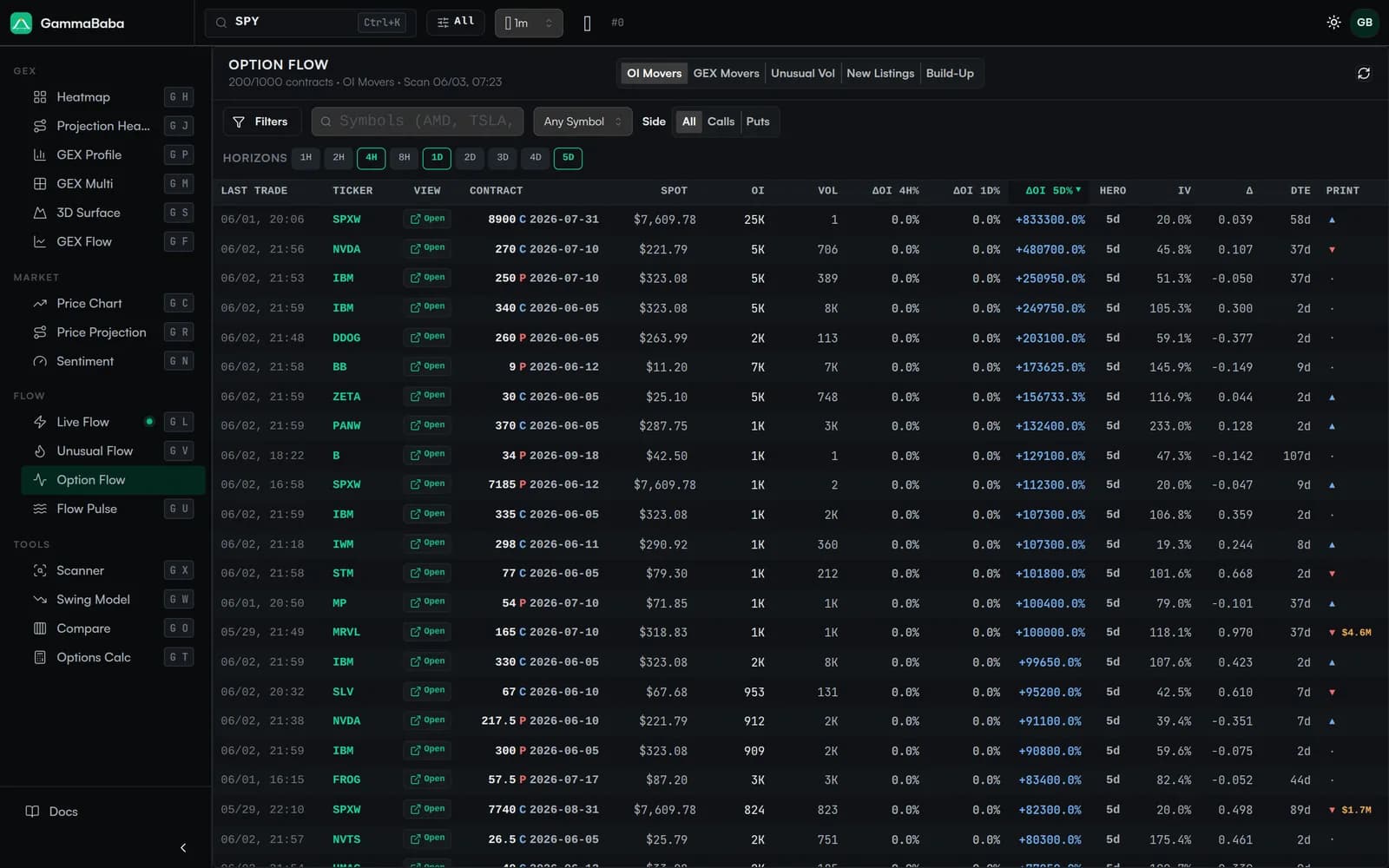The image size is (1389, 868).
Task: Show only Puts side
Action: pos(758,122)
